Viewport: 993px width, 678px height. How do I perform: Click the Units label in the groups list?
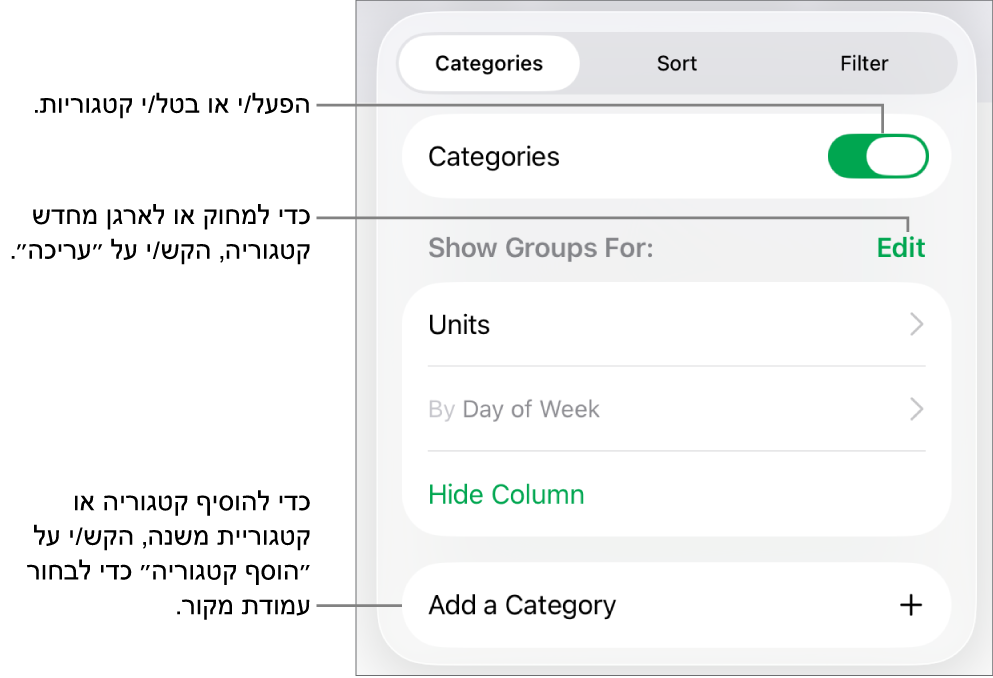[x=459, y=325]
